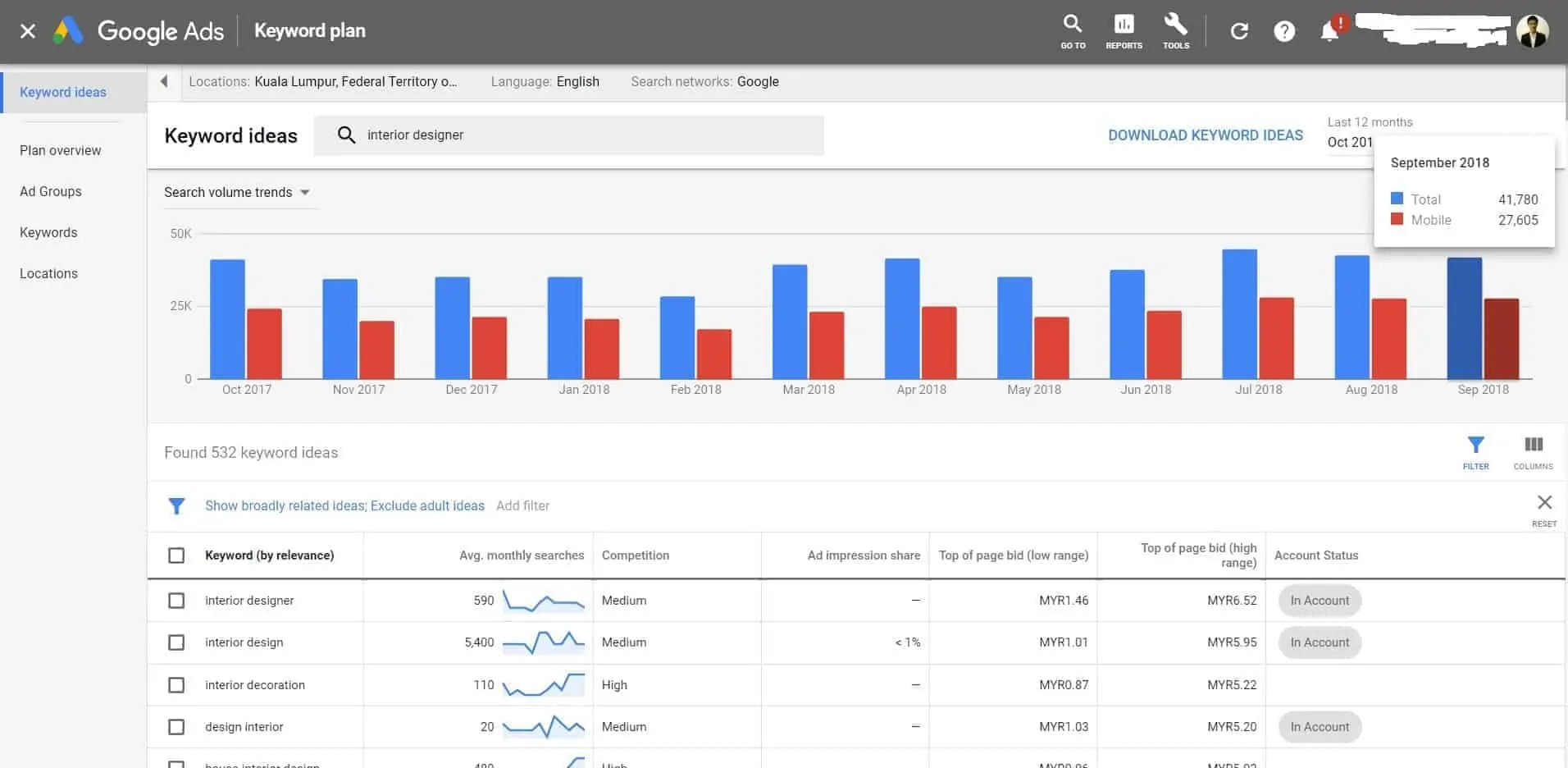Click the 5,400 monthly searches value
1568x768 pixels.
[479, 642]
